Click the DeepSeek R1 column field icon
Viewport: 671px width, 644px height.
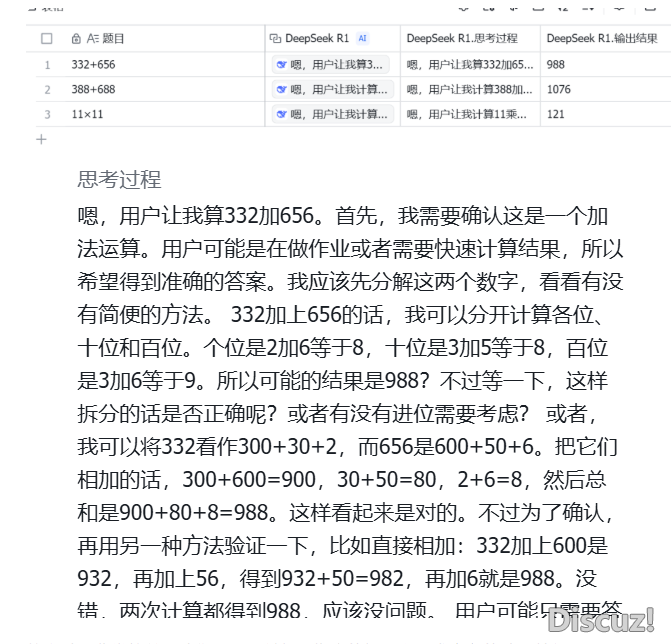click(275, 39)
